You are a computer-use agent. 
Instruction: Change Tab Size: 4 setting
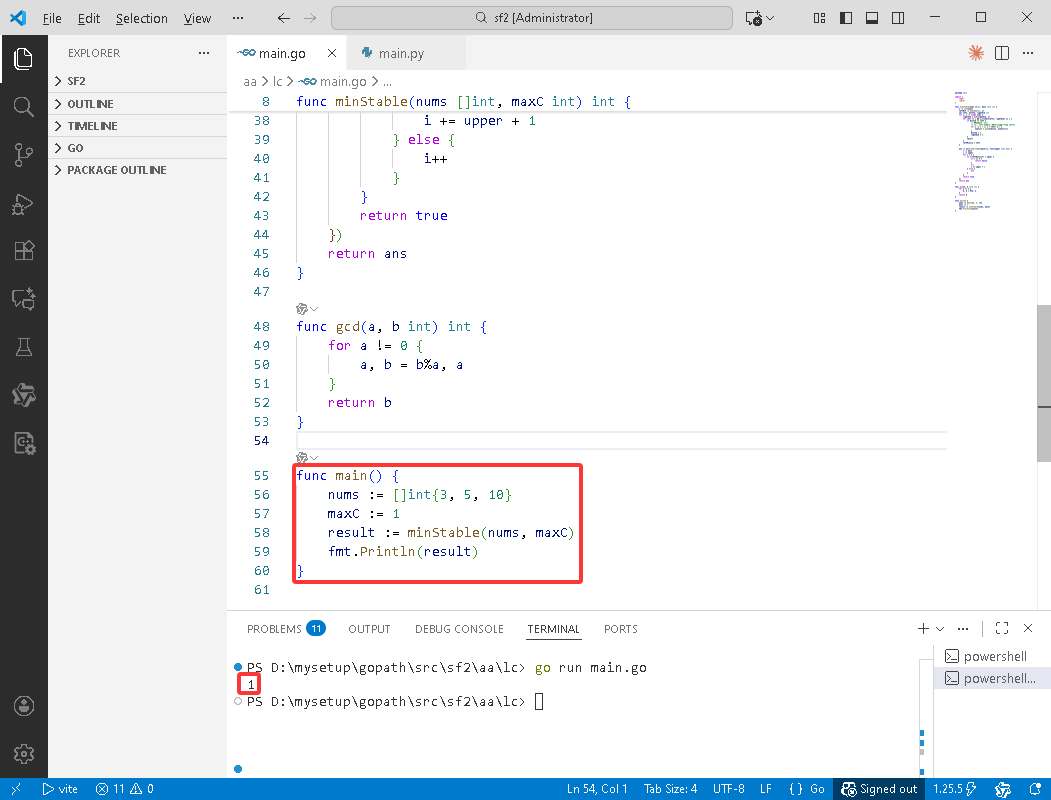[670, 789]
